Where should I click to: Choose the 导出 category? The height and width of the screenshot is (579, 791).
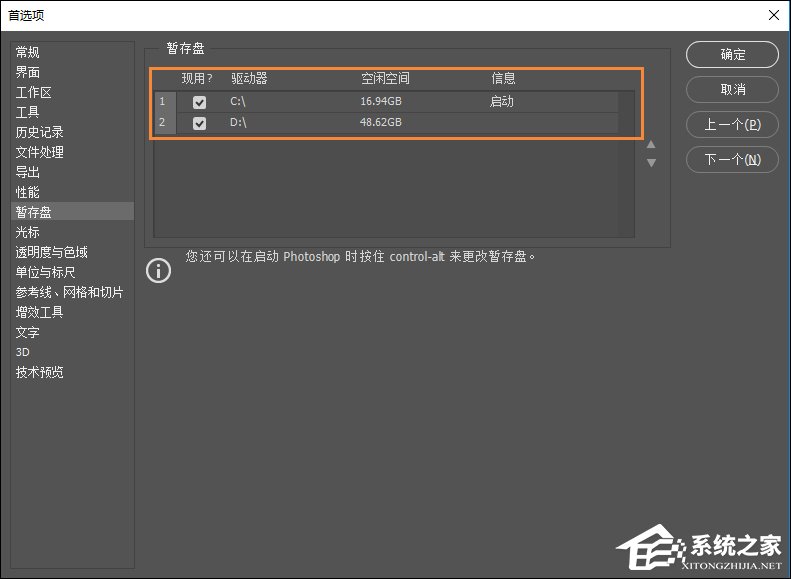[27, 172]
